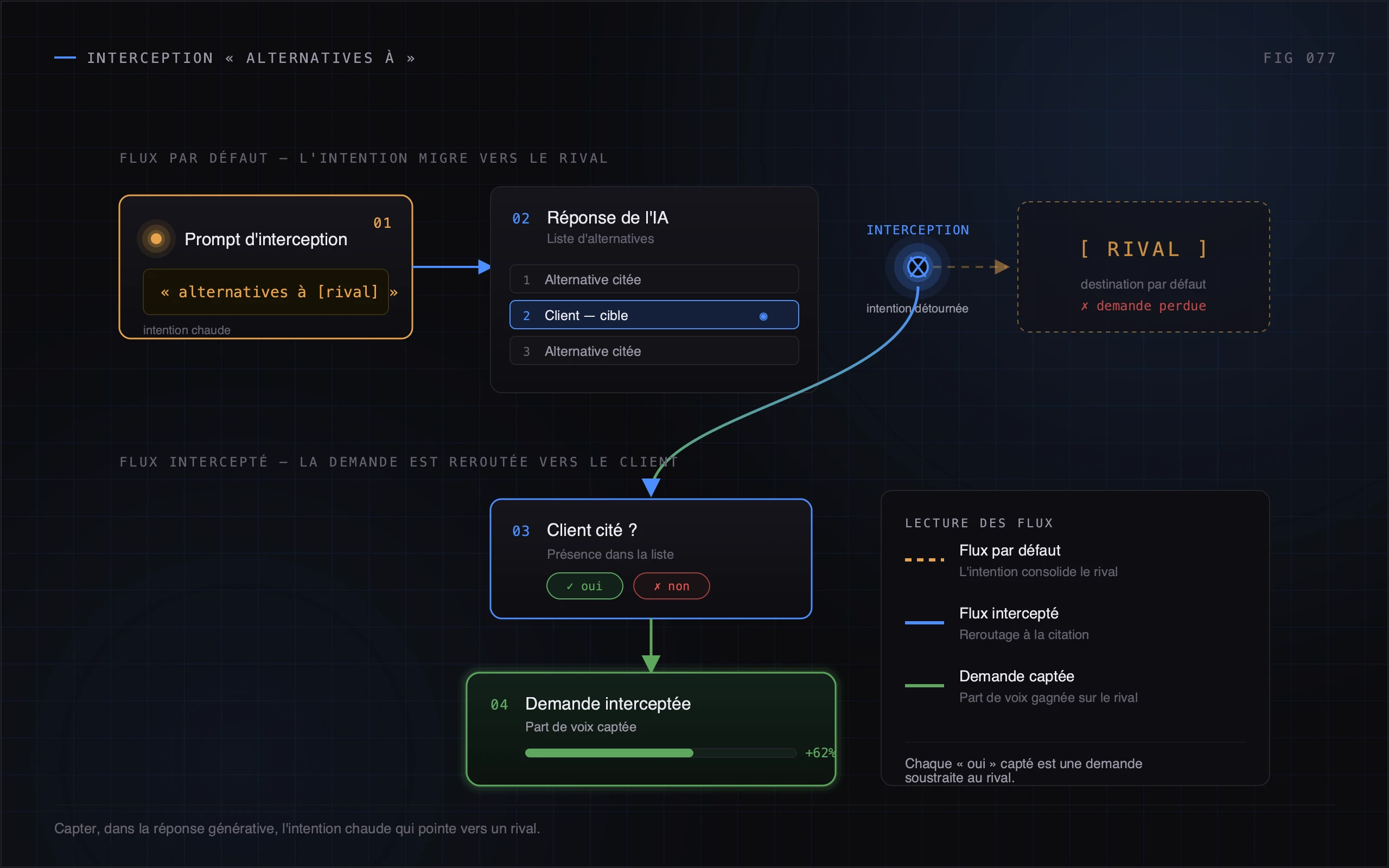Select first Alternative citée list row
The width and height of the screenshot is (1389, 868).
654,279
